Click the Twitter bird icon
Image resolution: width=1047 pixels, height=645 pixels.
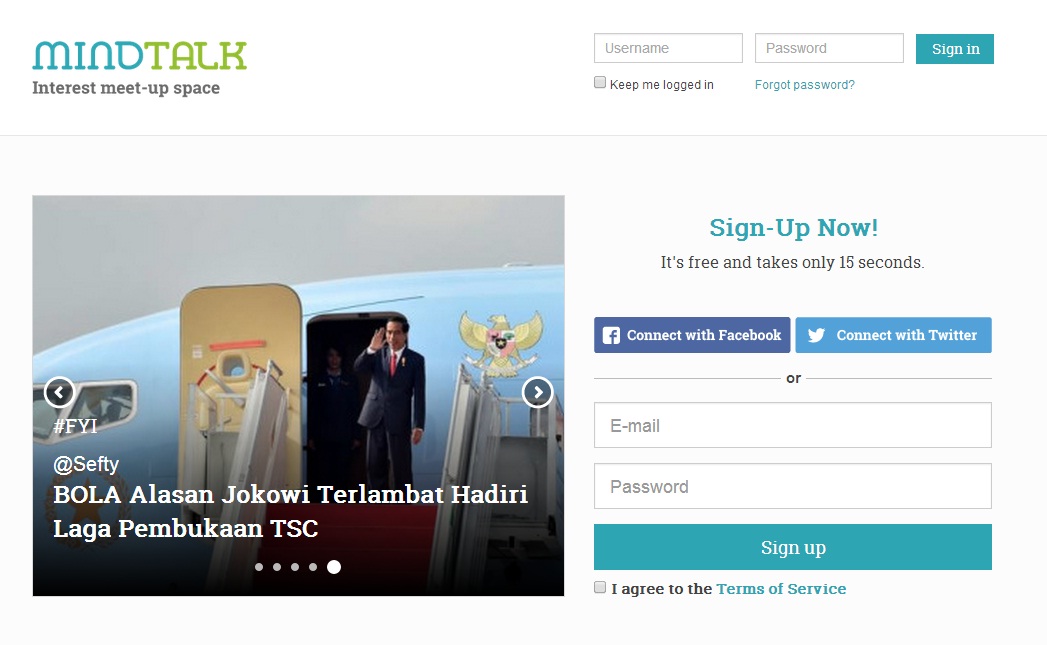(x=816, y=335)
